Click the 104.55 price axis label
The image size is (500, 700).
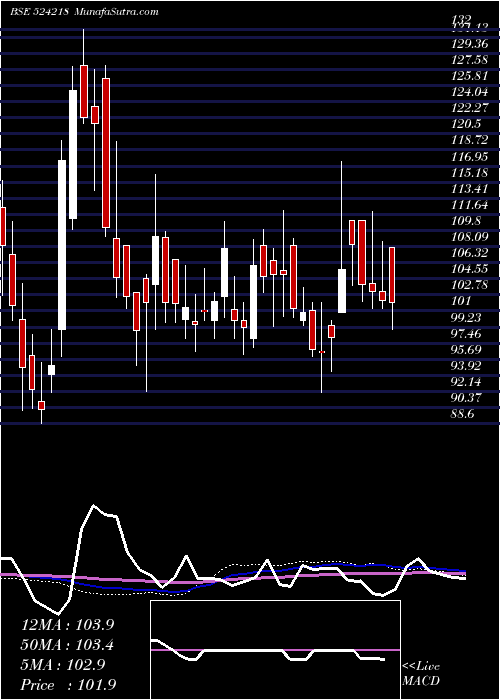point(470,269)
